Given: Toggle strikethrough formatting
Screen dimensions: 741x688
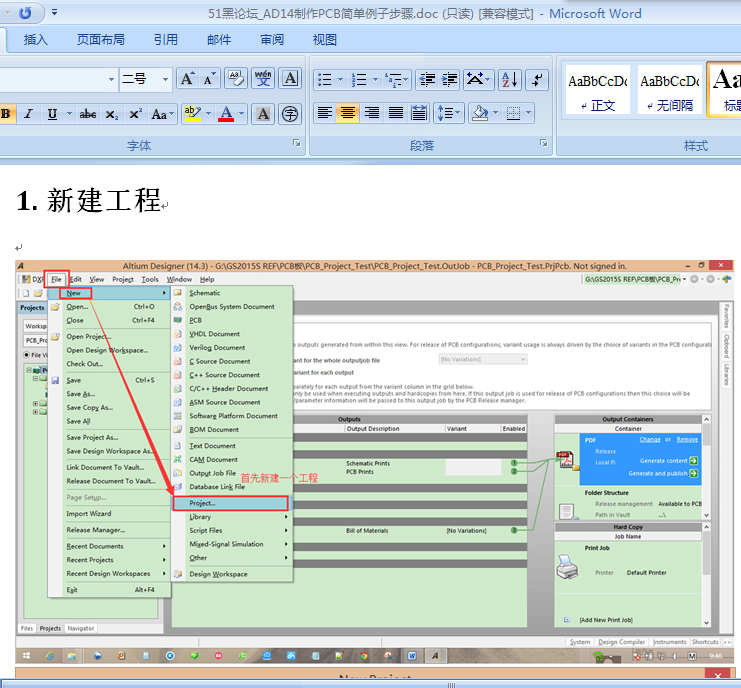Looking at the screenshot, I should click(87, 113).
